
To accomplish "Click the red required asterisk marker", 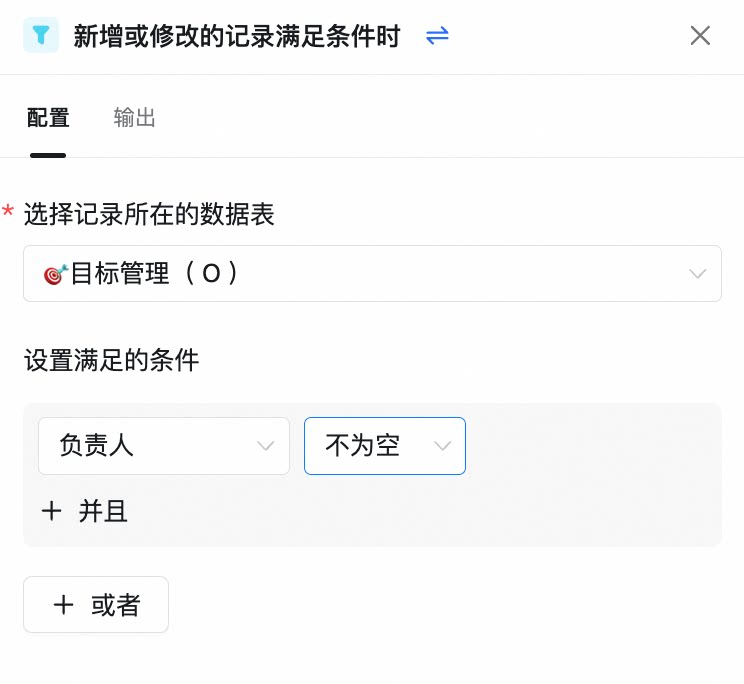I will [8, 210].
